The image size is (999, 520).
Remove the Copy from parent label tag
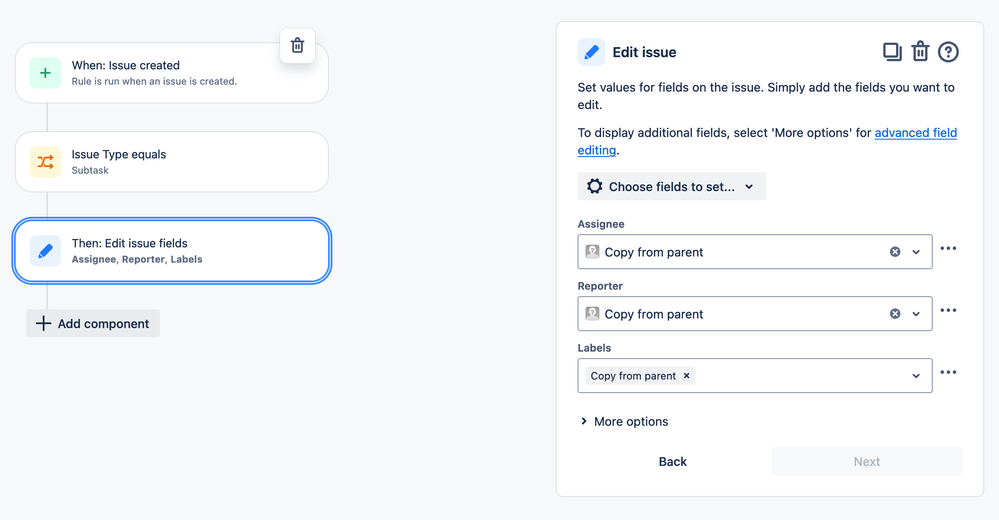[686, 376]
